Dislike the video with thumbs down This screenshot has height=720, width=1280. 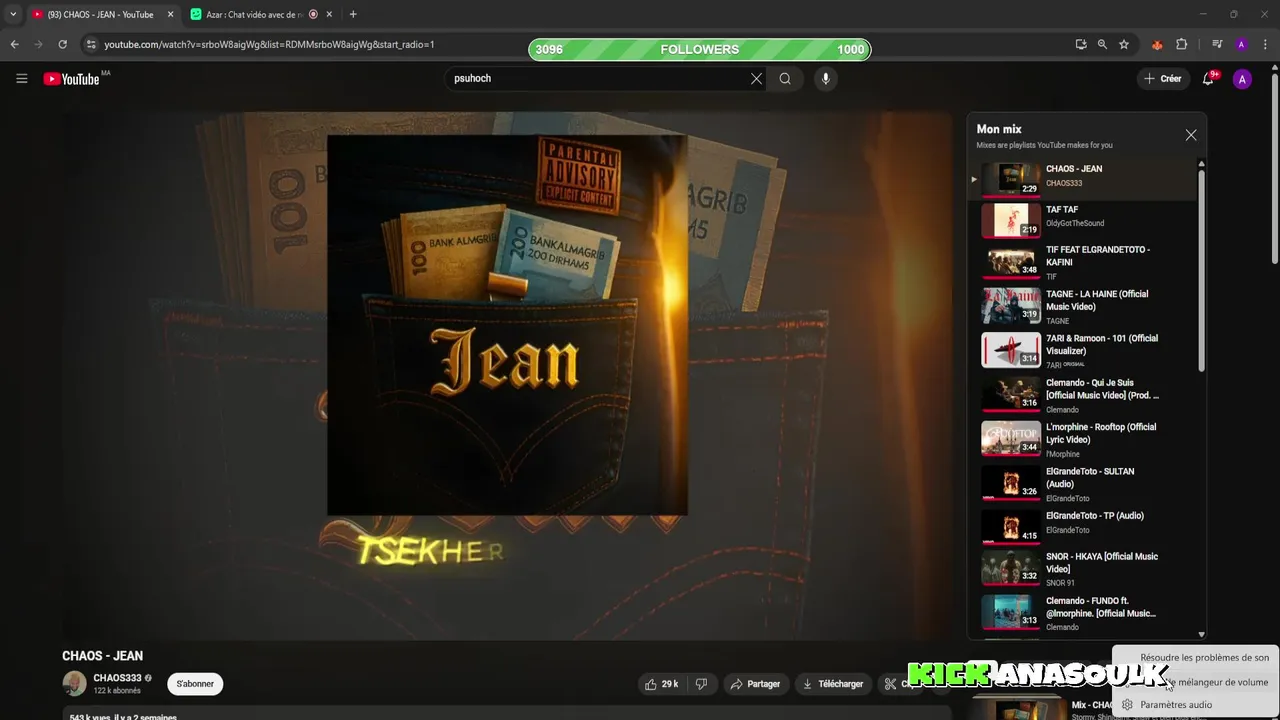point(701,684)
